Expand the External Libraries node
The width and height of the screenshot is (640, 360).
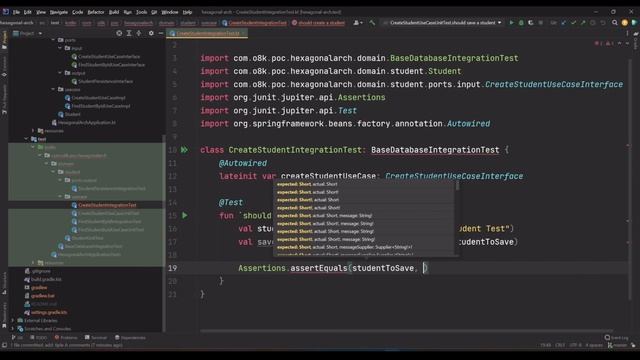tap(13, 320)
